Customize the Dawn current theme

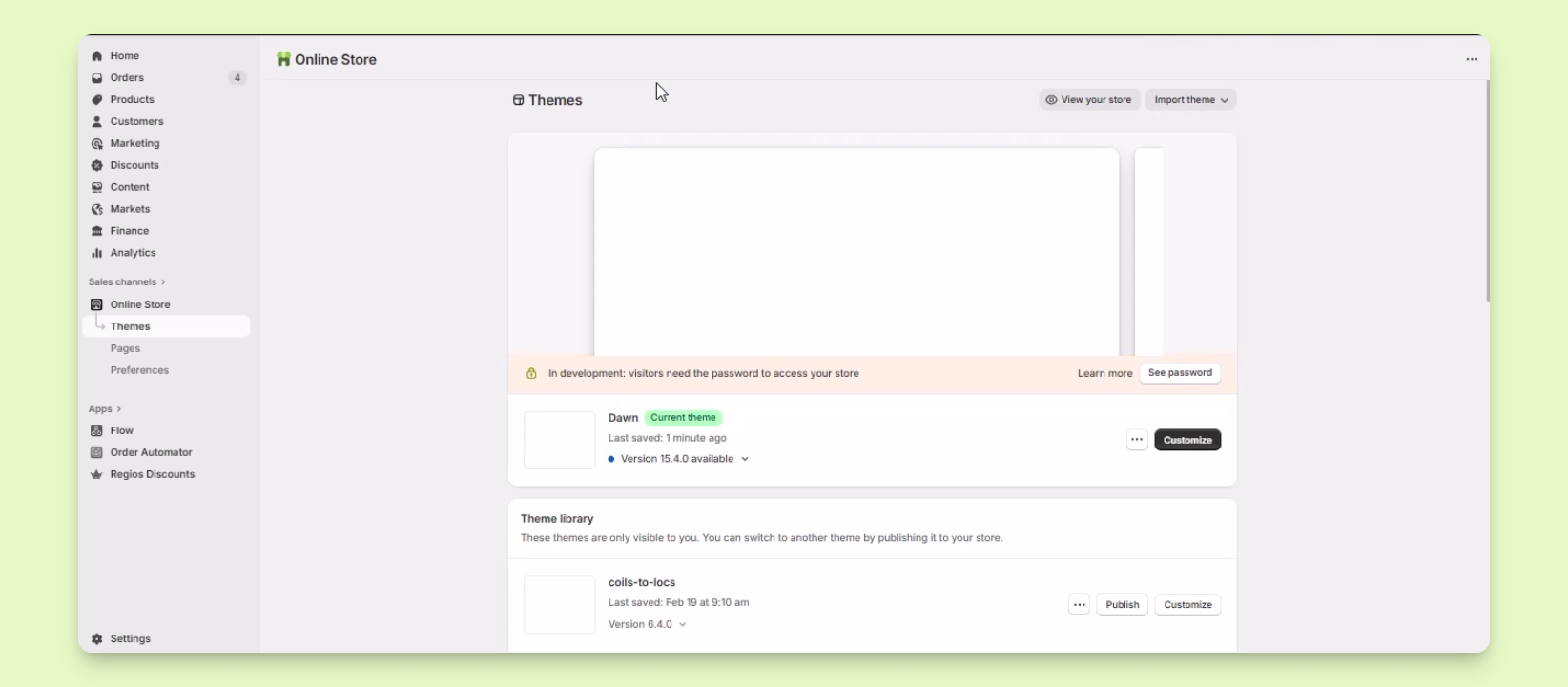pos(1187,440)
